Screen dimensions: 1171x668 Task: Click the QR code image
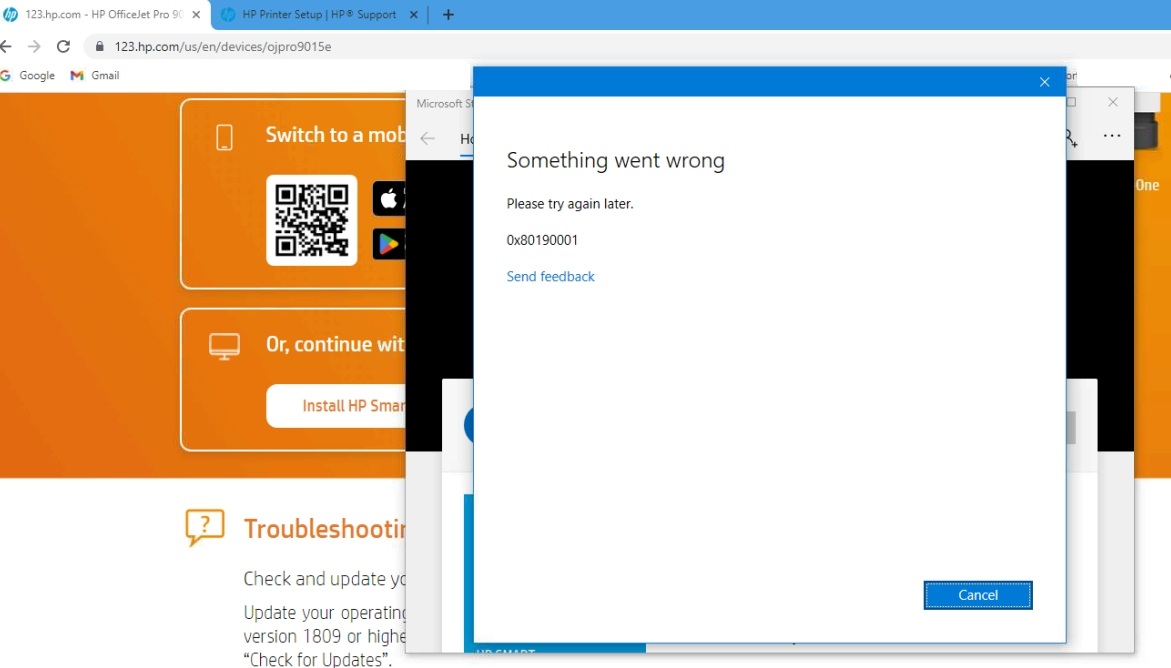click(x=311, y=220)
